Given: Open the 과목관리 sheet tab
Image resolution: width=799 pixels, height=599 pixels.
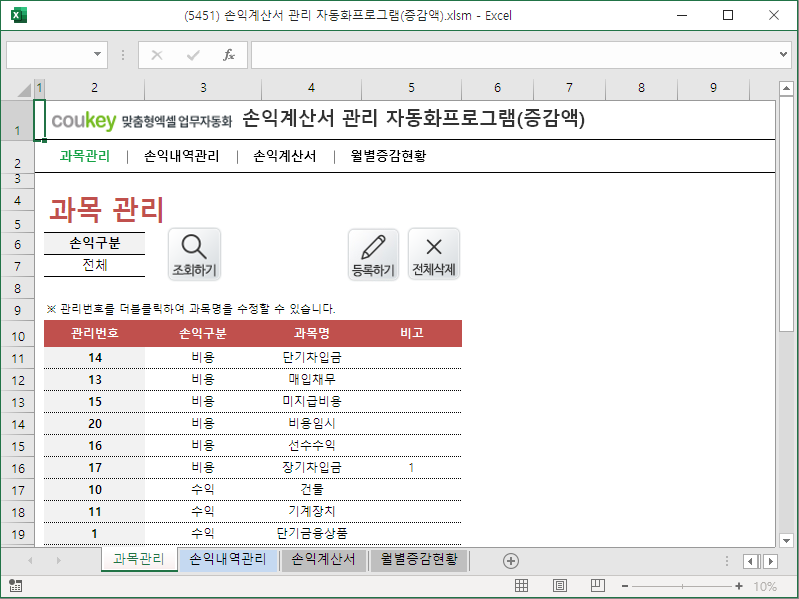Looking at the screenshot, I should [139, 559].
